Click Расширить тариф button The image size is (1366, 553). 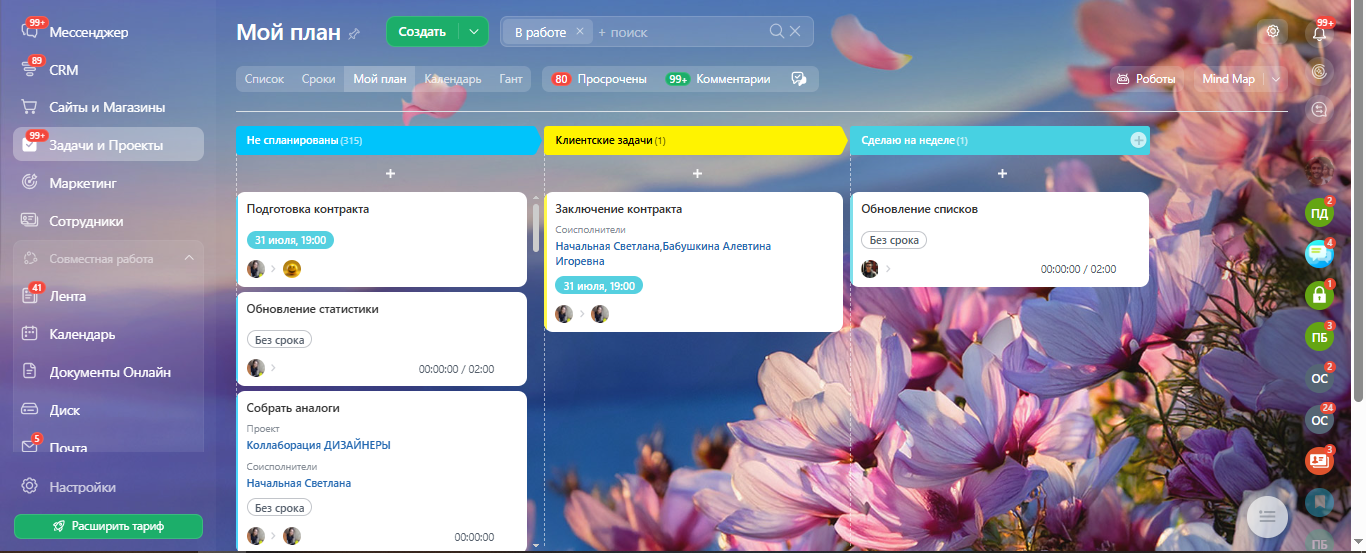click(108, 526)
